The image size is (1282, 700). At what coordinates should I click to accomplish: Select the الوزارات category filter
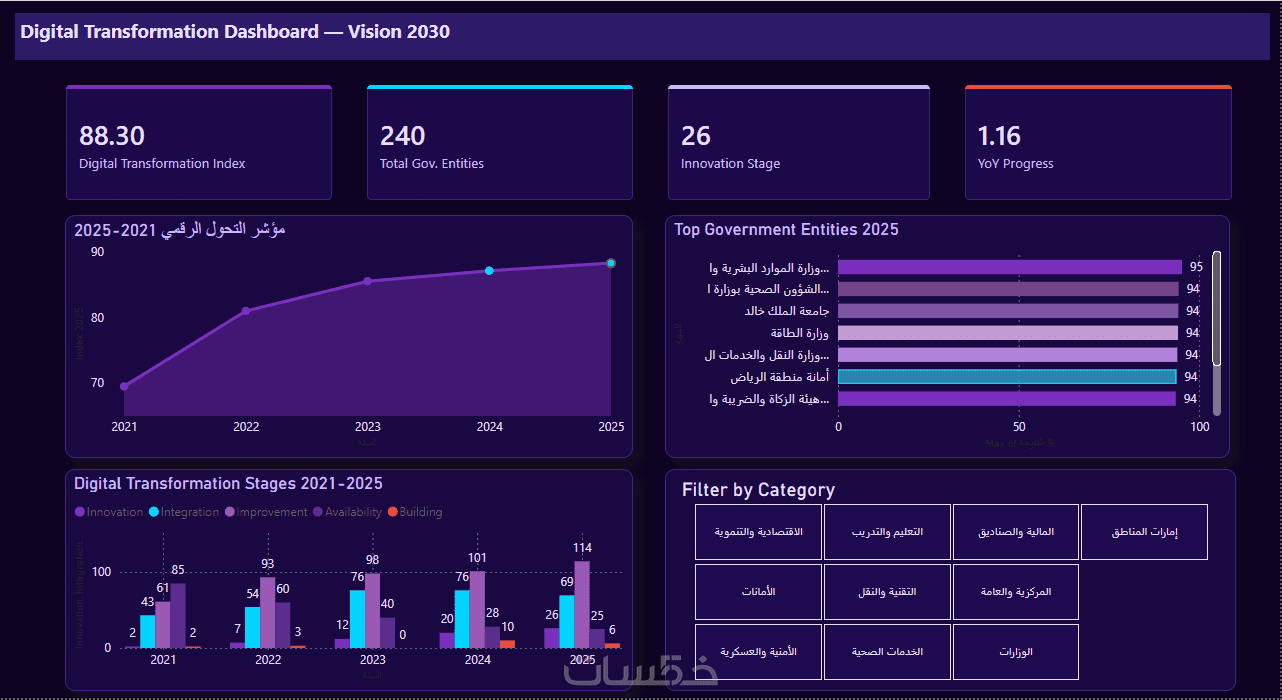(x=1015, y=652)
